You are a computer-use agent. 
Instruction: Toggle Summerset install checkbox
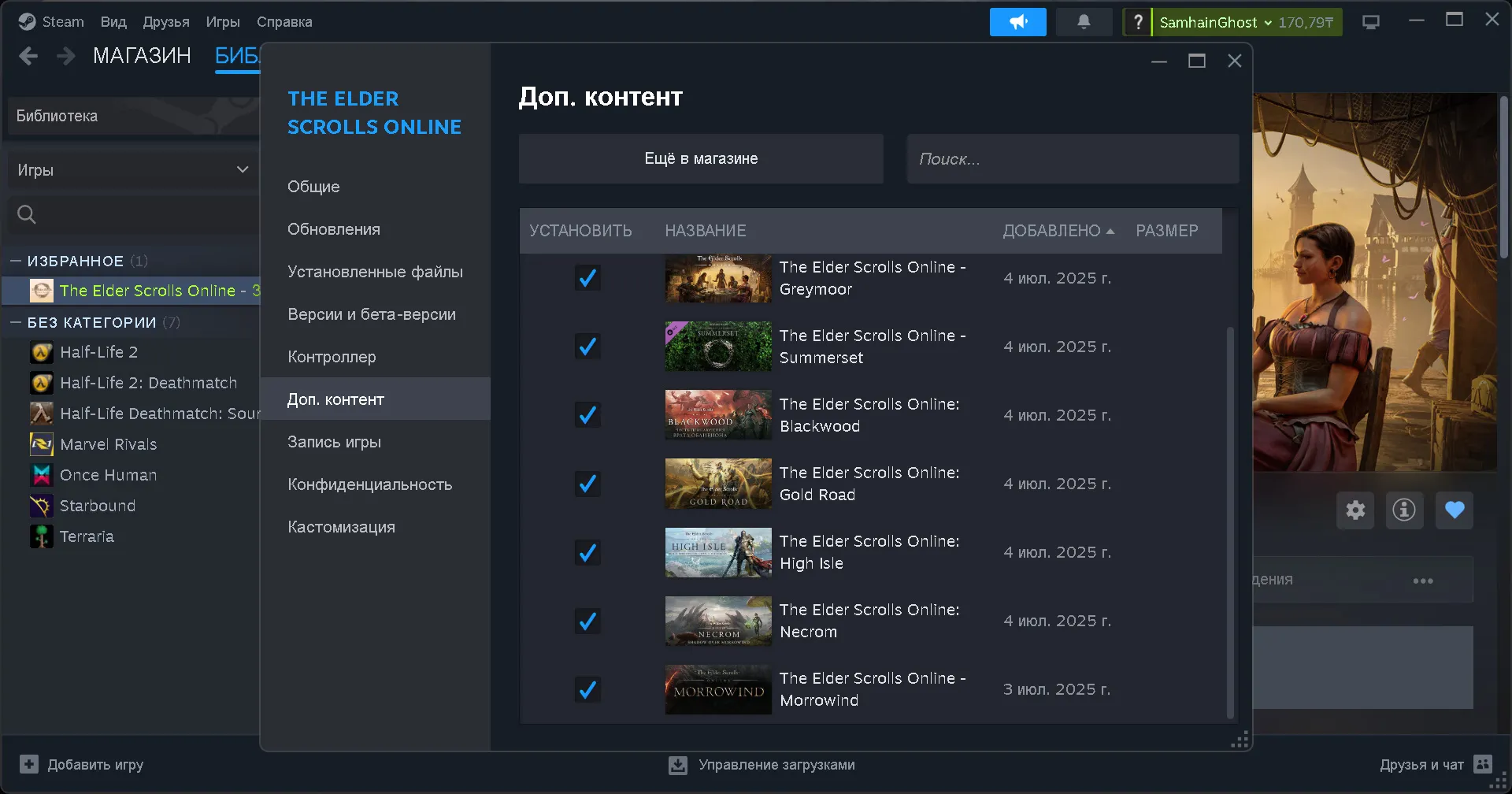587,347
